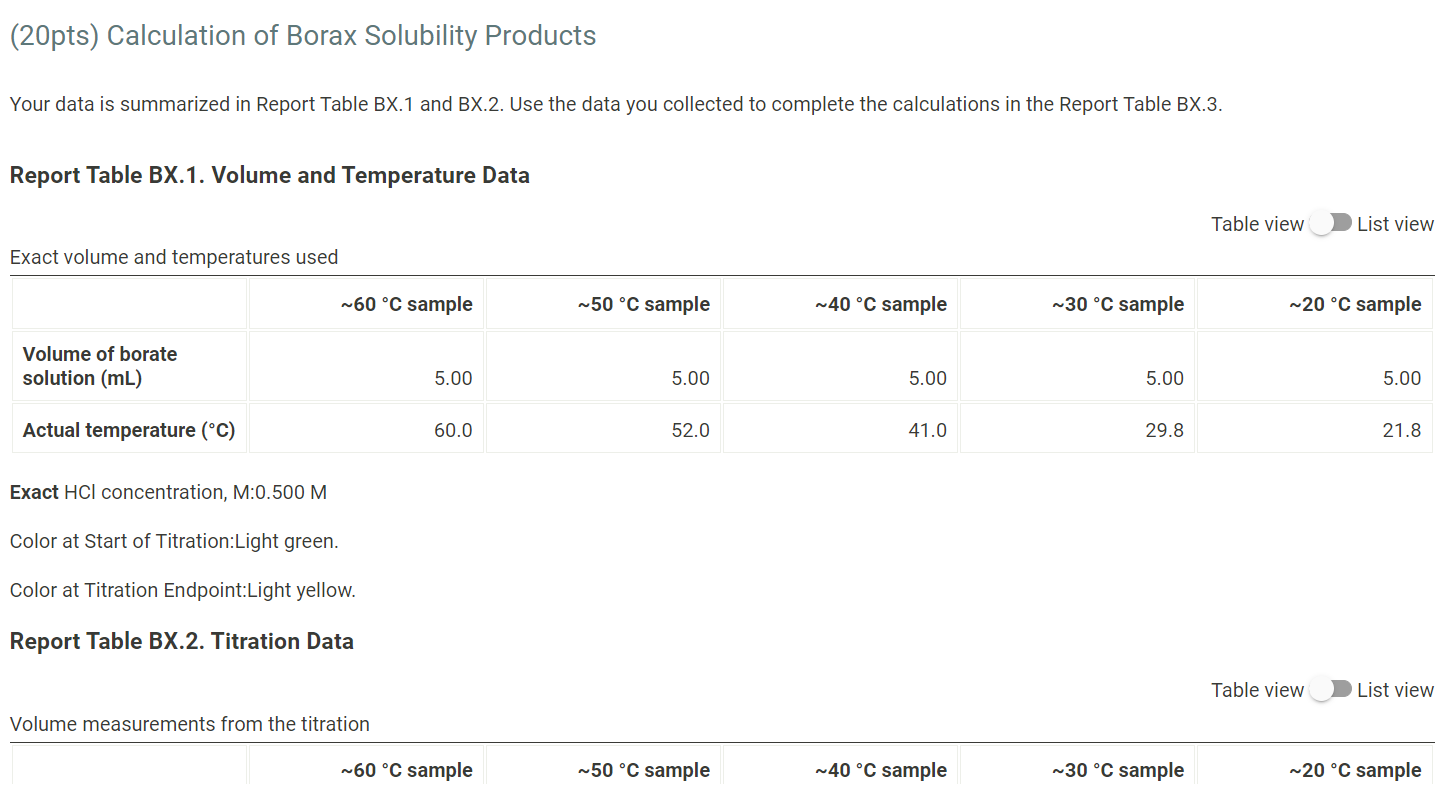Switch BX.2 table to List view

coord(1331,689)
